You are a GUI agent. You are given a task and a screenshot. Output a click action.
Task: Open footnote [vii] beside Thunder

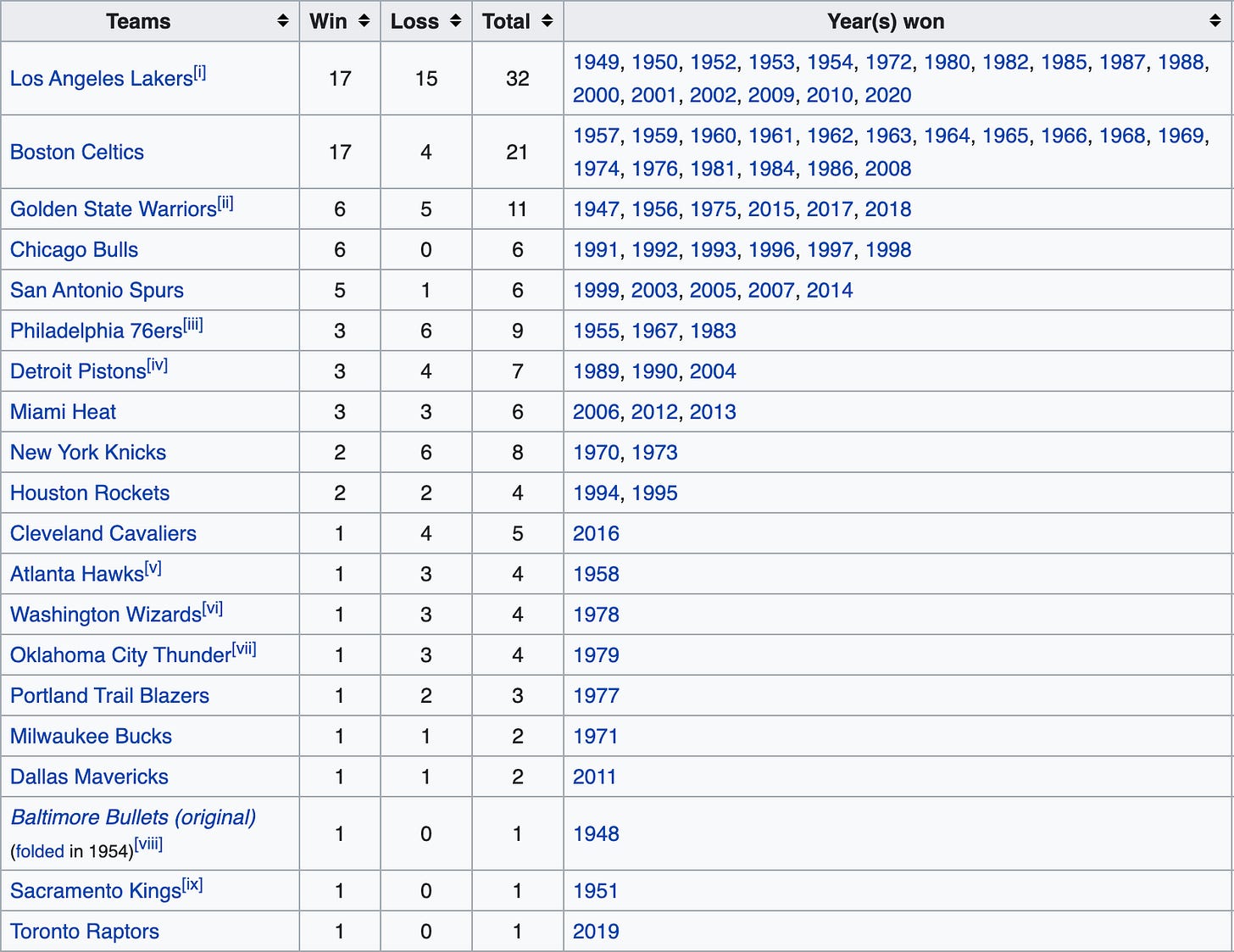click(244, 649)
